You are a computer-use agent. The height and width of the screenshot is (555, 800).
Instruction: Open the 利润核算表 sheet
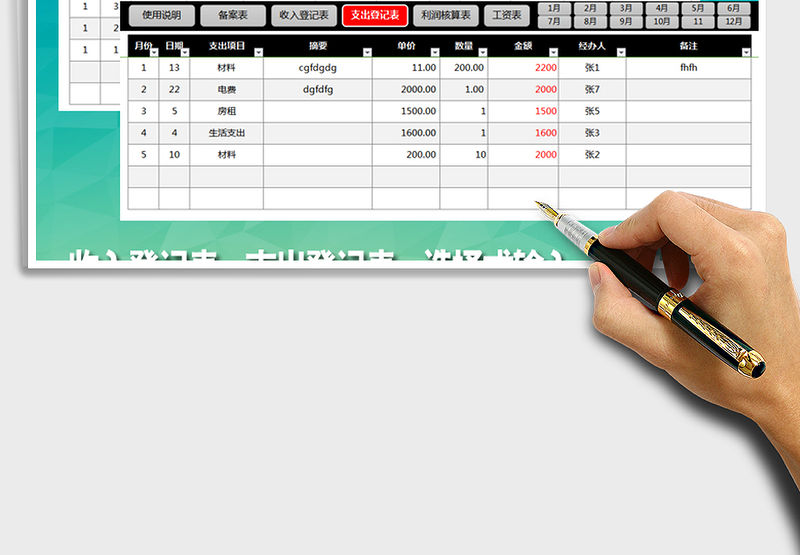(446, 16)
